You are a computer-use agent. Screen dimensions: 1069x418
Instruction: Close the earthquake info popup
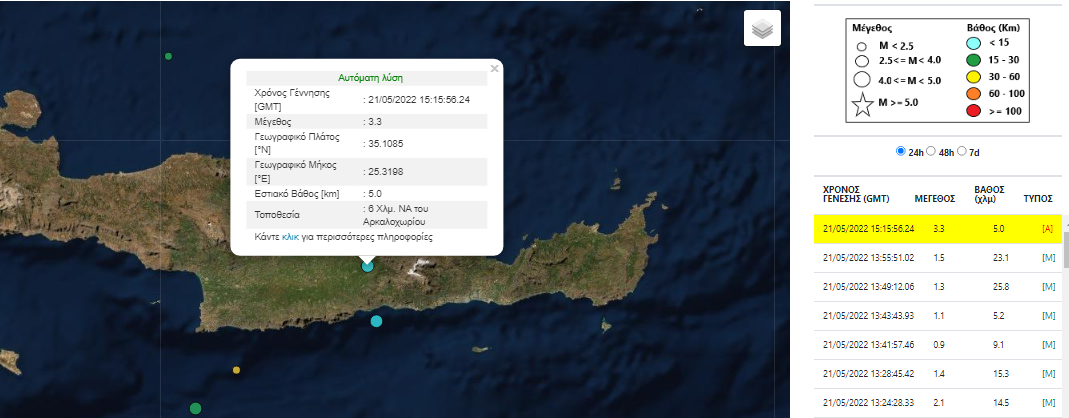point(494,69)
